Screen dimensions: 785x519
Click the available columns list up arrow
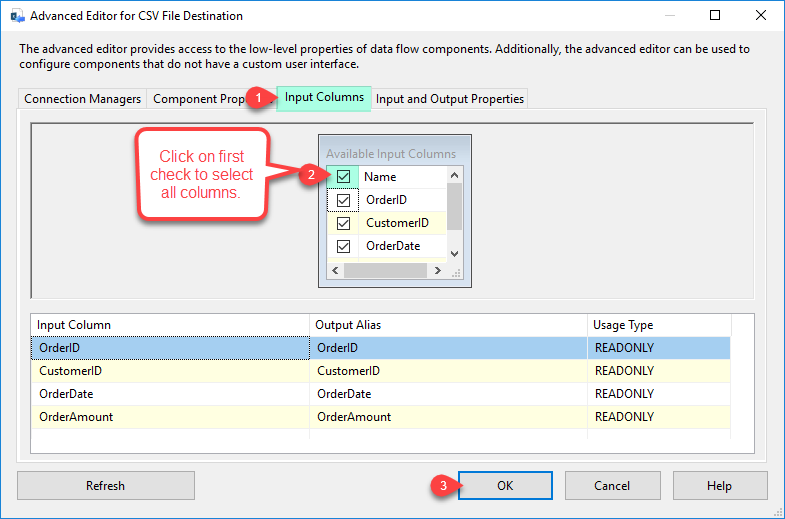click(x=455, y=175)
